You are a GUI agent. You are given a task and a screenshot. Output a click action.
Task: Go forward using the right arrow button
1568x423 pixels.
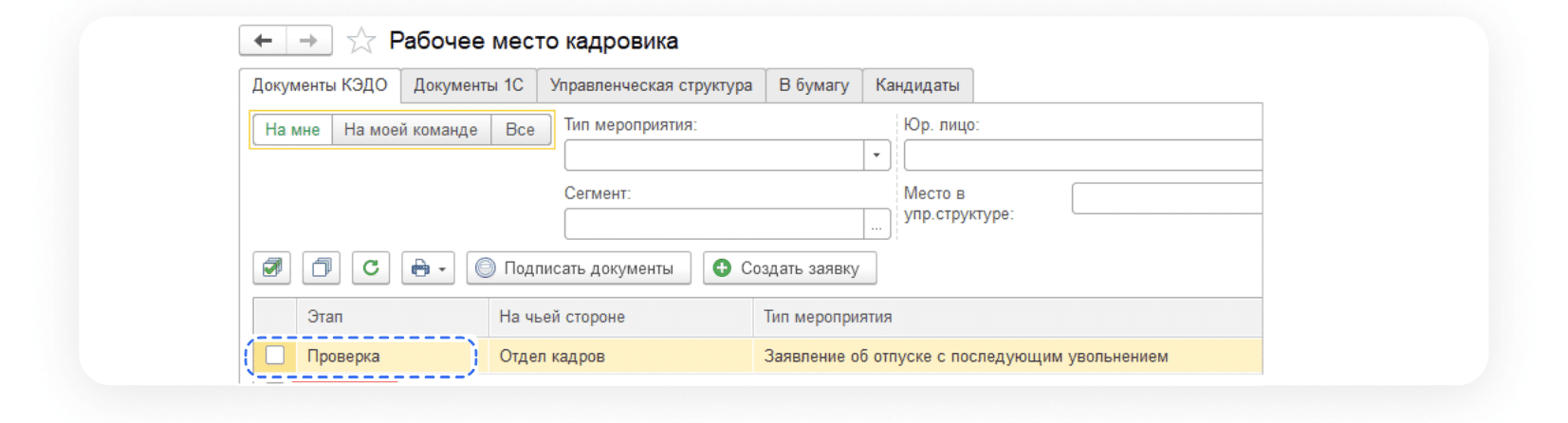click(x=308, y=41)
